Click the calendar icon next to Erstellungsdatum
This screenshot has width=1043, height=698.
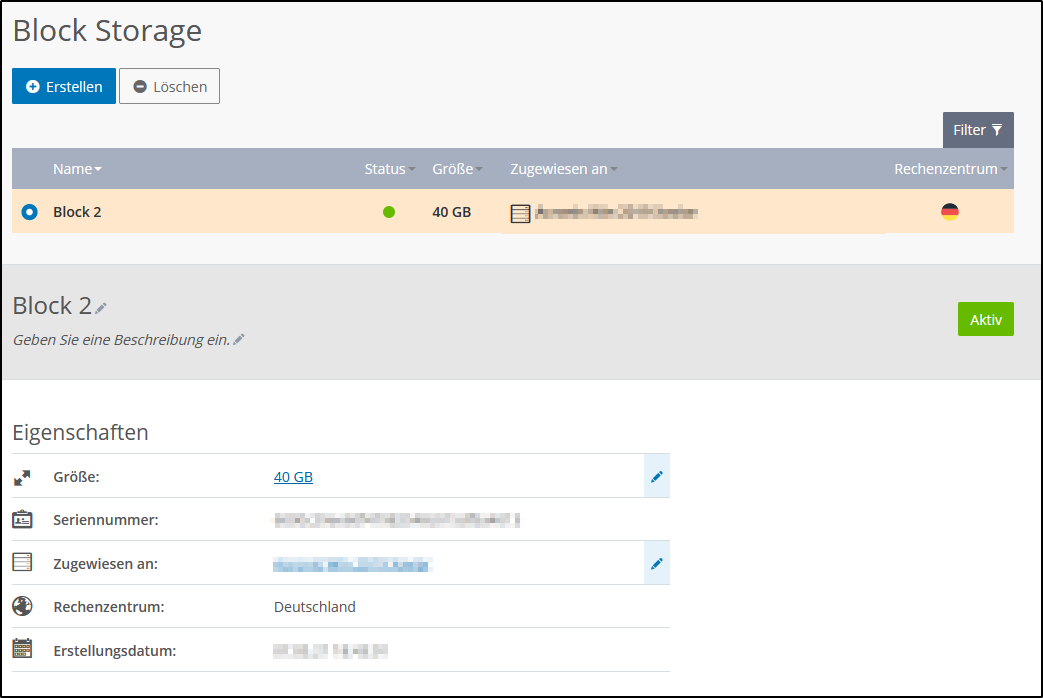coord(22,650)
